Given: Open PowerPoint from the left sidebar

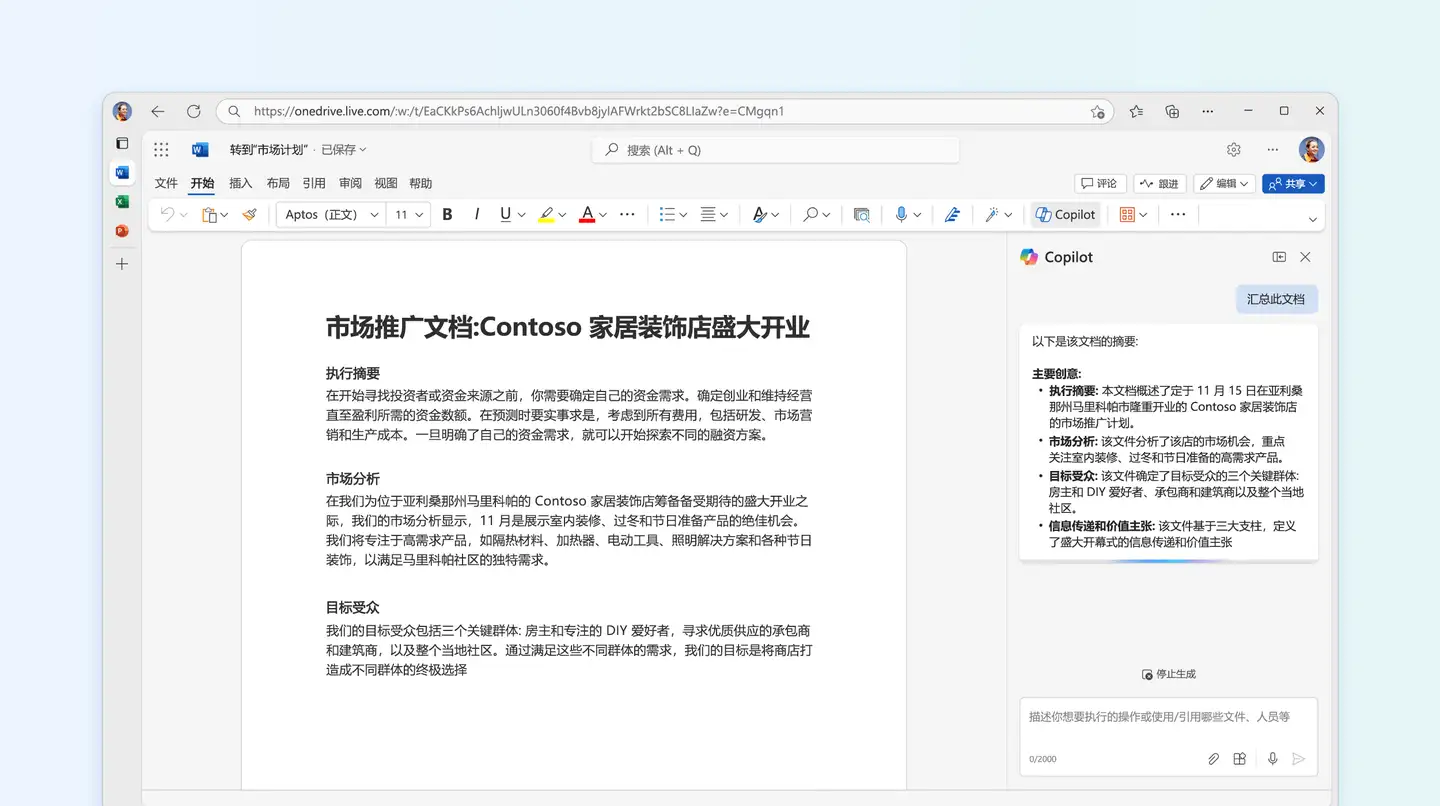Looking at the screenshot, I should click(x=122, y=231).
